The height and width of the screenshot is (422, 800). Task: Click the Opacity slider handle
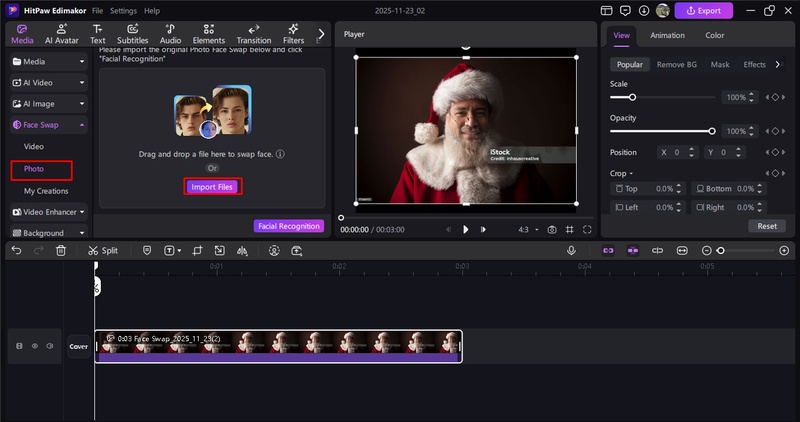(x=712, y=131)
